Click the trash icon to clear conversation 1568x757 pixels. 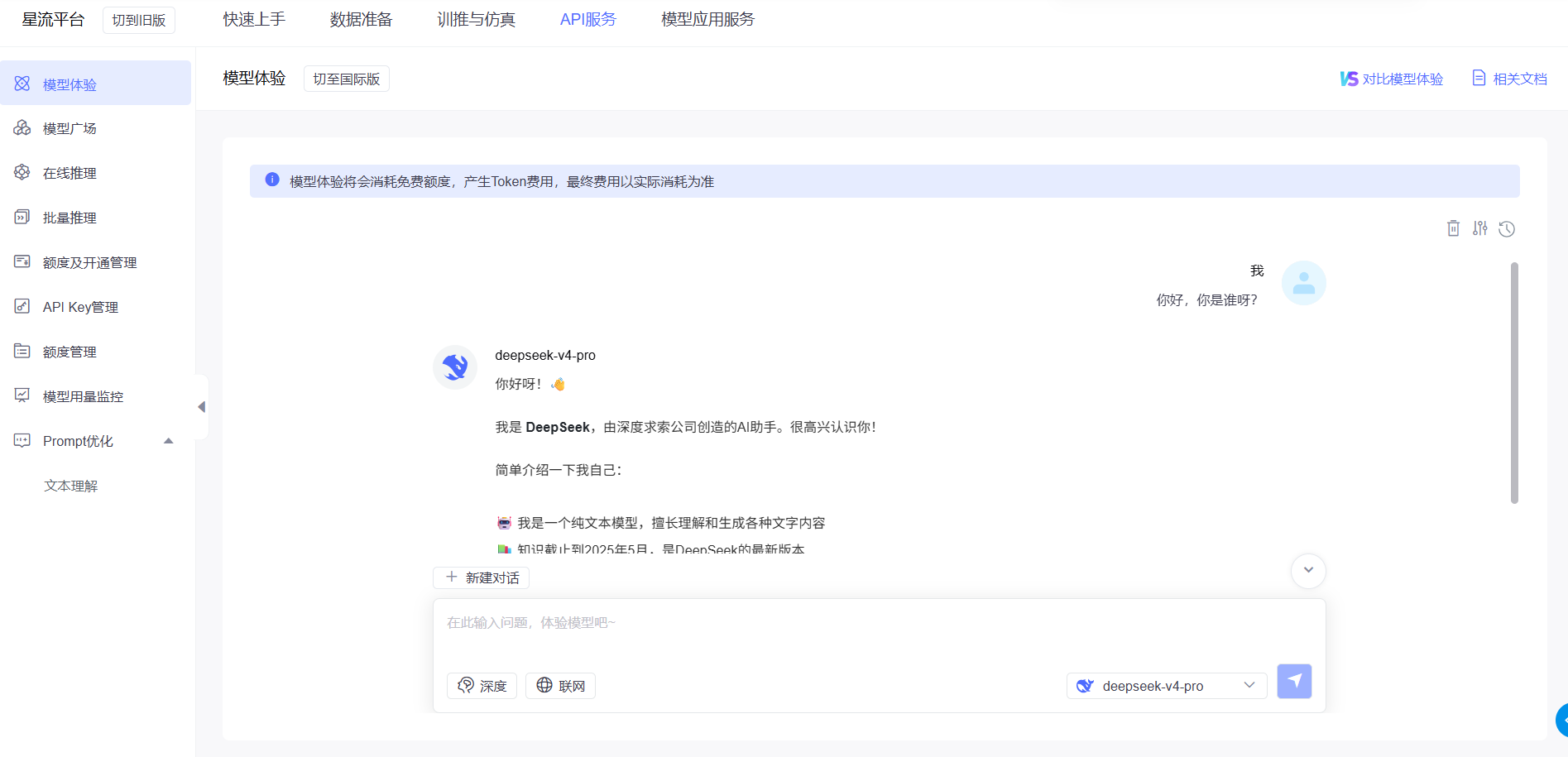coord(1453,228)
